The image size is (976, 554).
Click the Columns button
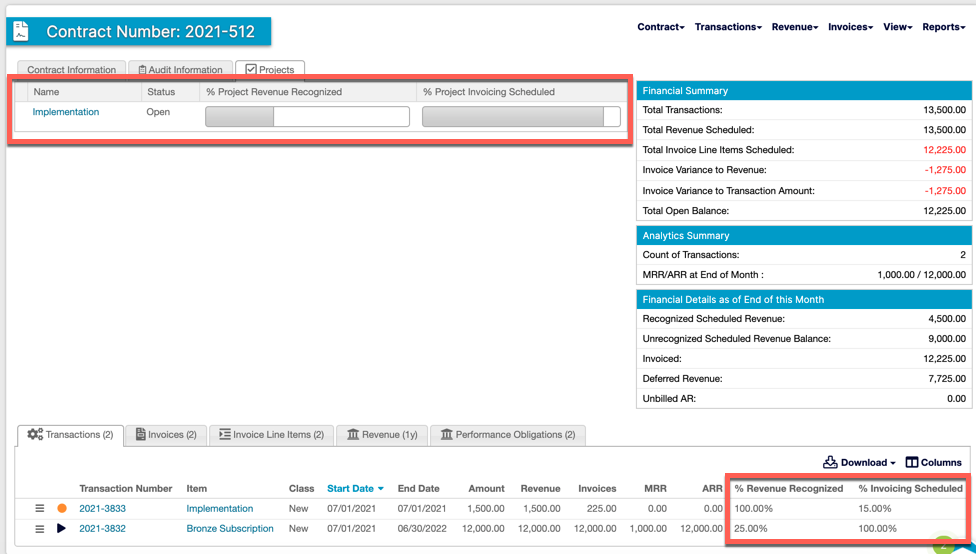pos(933,462)
